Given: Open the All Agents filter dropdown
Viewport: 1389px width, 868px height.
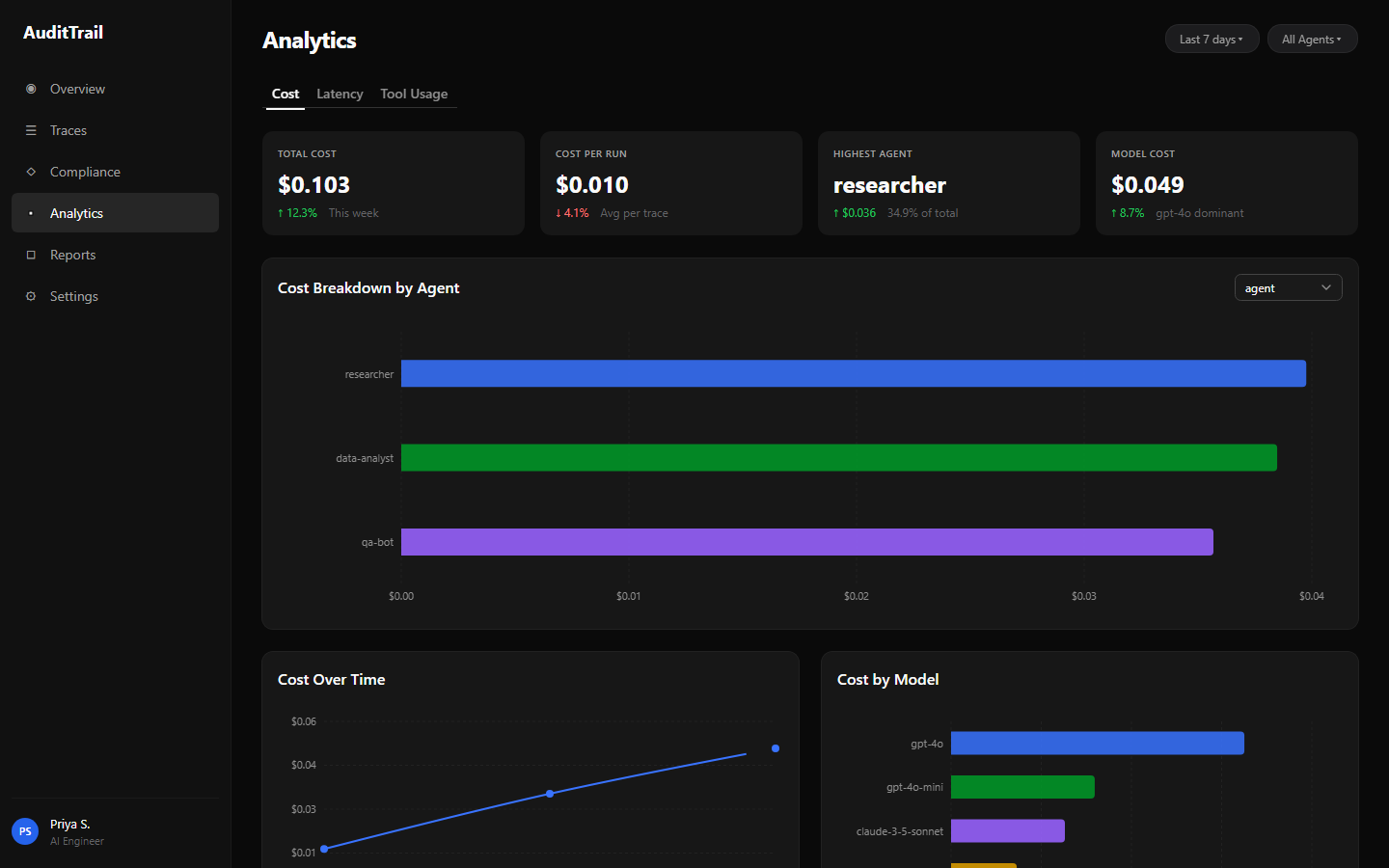Looking at the screenshot, I should tap(1312, 40).
